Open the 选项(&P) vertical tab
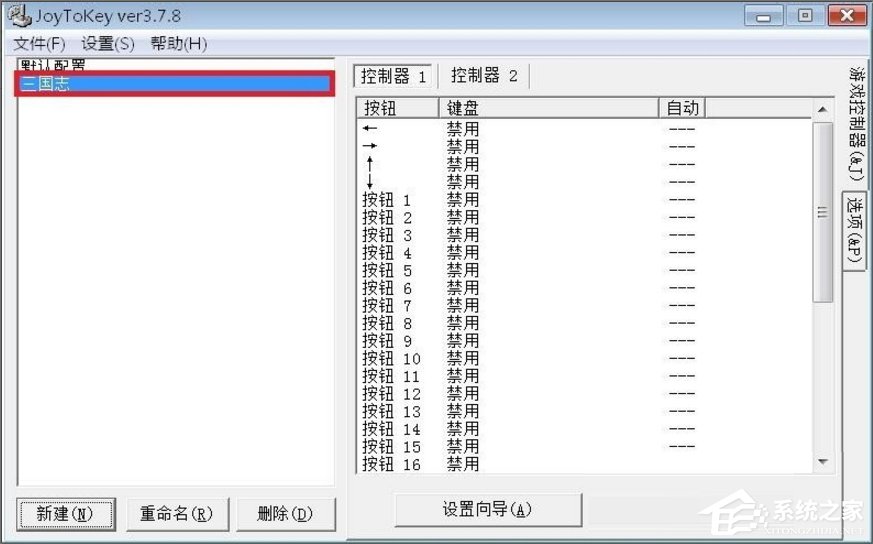The image size is (873, 544). [855, 230]
